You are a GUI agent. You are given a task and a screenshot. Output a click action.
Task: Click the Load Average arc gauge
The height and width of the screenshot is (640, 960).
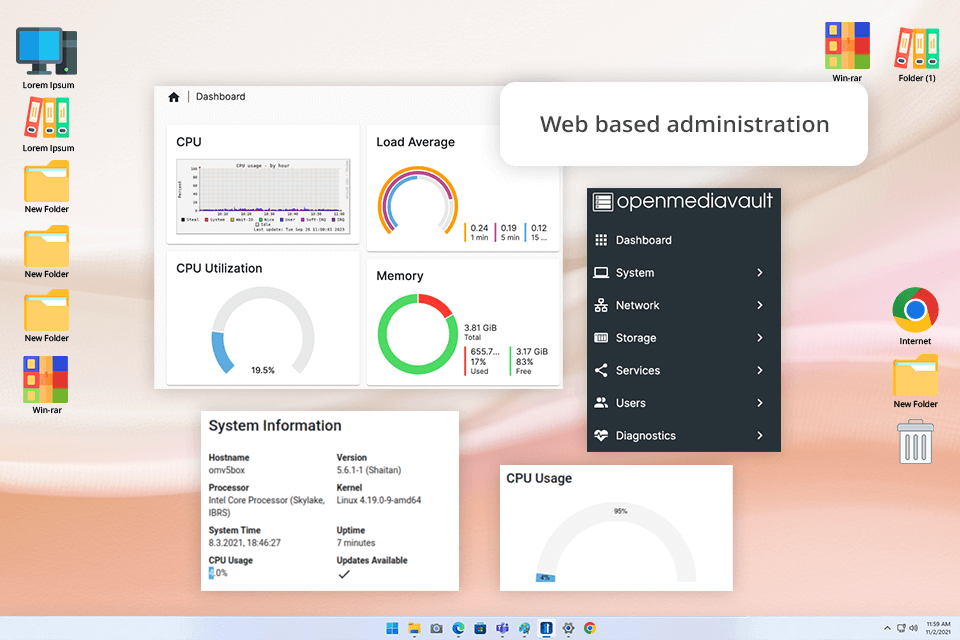(418, 202)
